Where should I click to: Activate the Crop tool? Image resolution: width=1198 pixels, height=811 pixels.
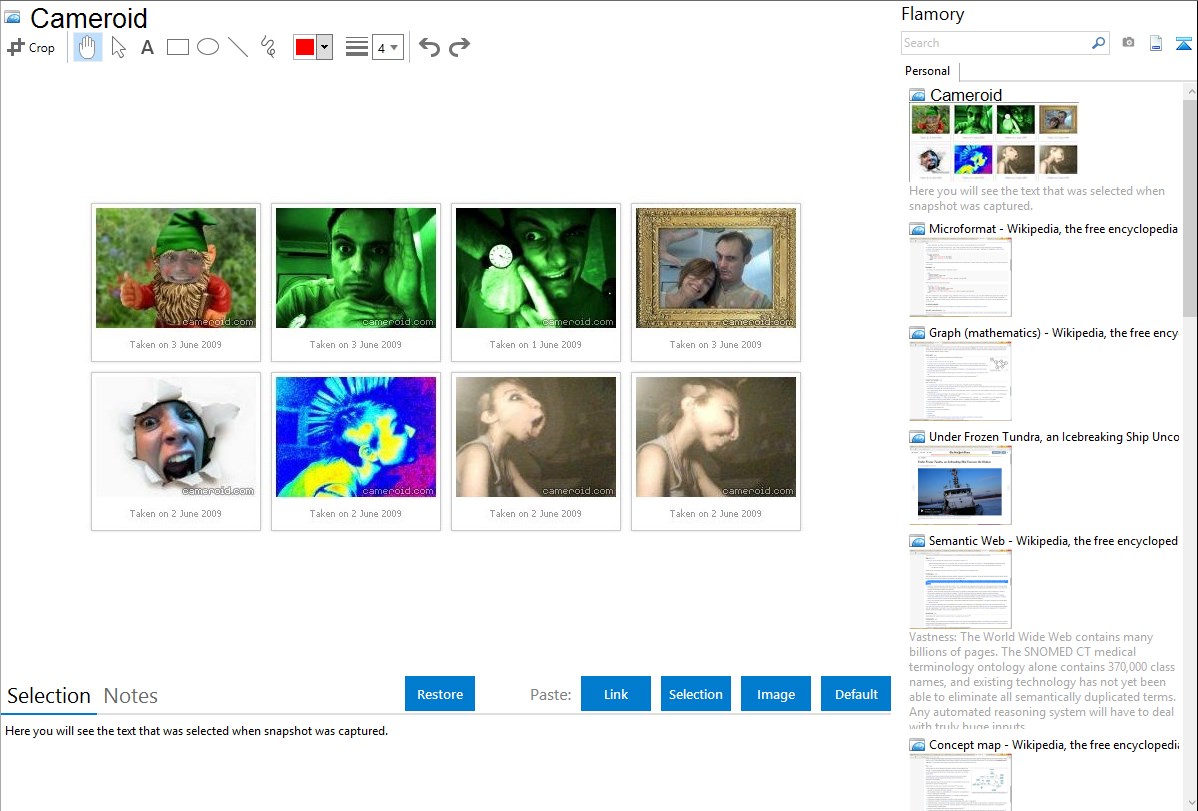click(31, 47)
